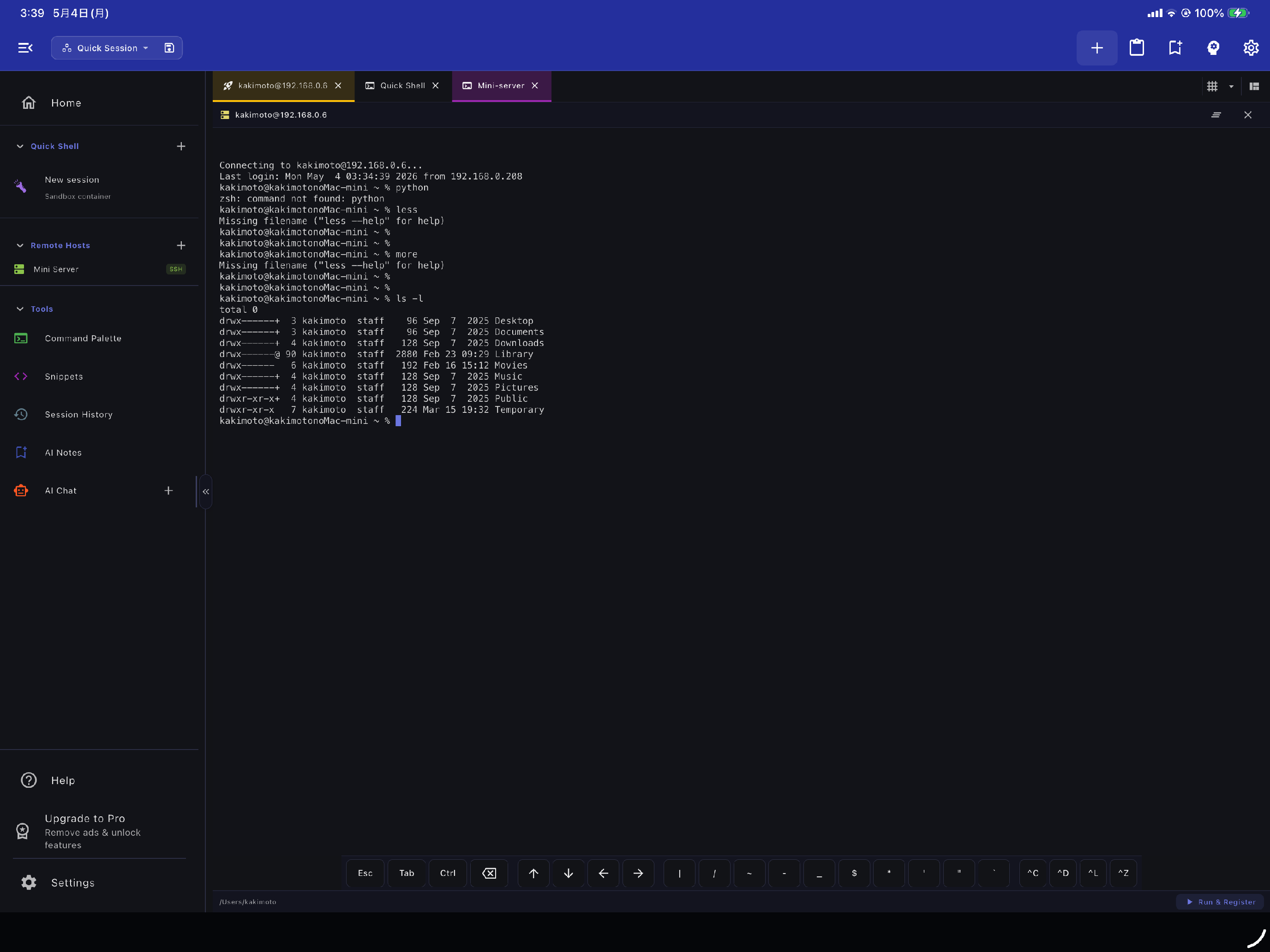Click the grid layout icon
Image resolution: width=1270 pixels, height=952 pixels.
tap(1213, 86)
